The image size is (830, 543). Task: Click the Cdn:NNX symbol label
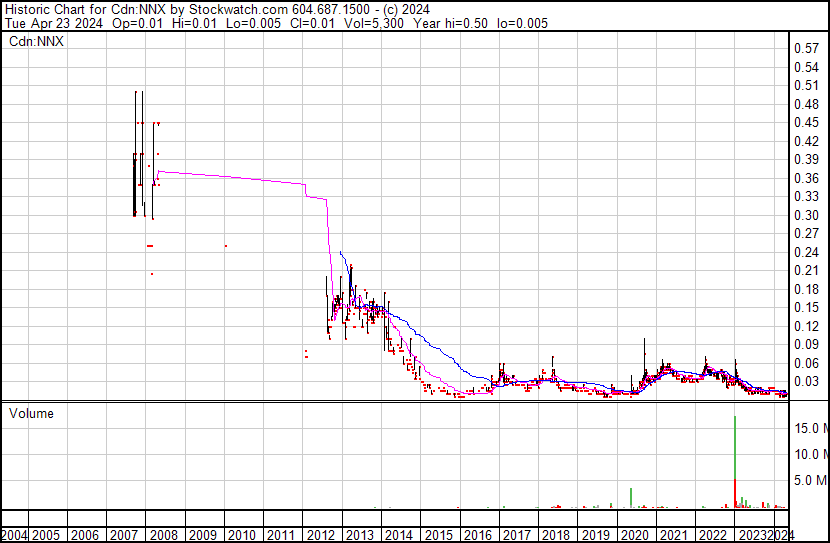click(x=37, y=43)
